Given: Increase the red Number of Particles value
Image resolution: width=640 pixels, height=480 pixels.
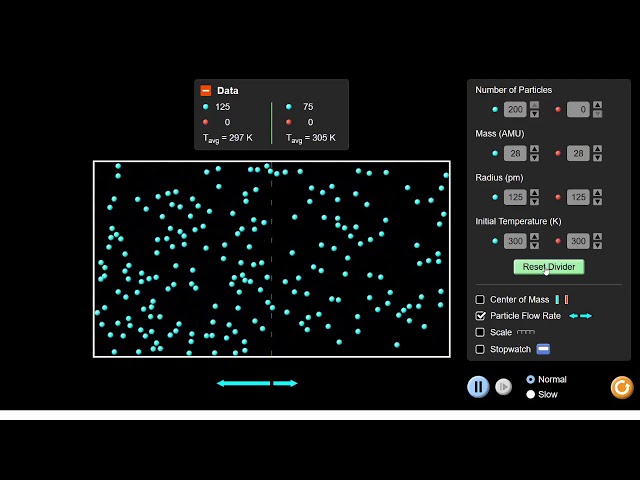Looking at the screenshot, I should pos(597,105).
